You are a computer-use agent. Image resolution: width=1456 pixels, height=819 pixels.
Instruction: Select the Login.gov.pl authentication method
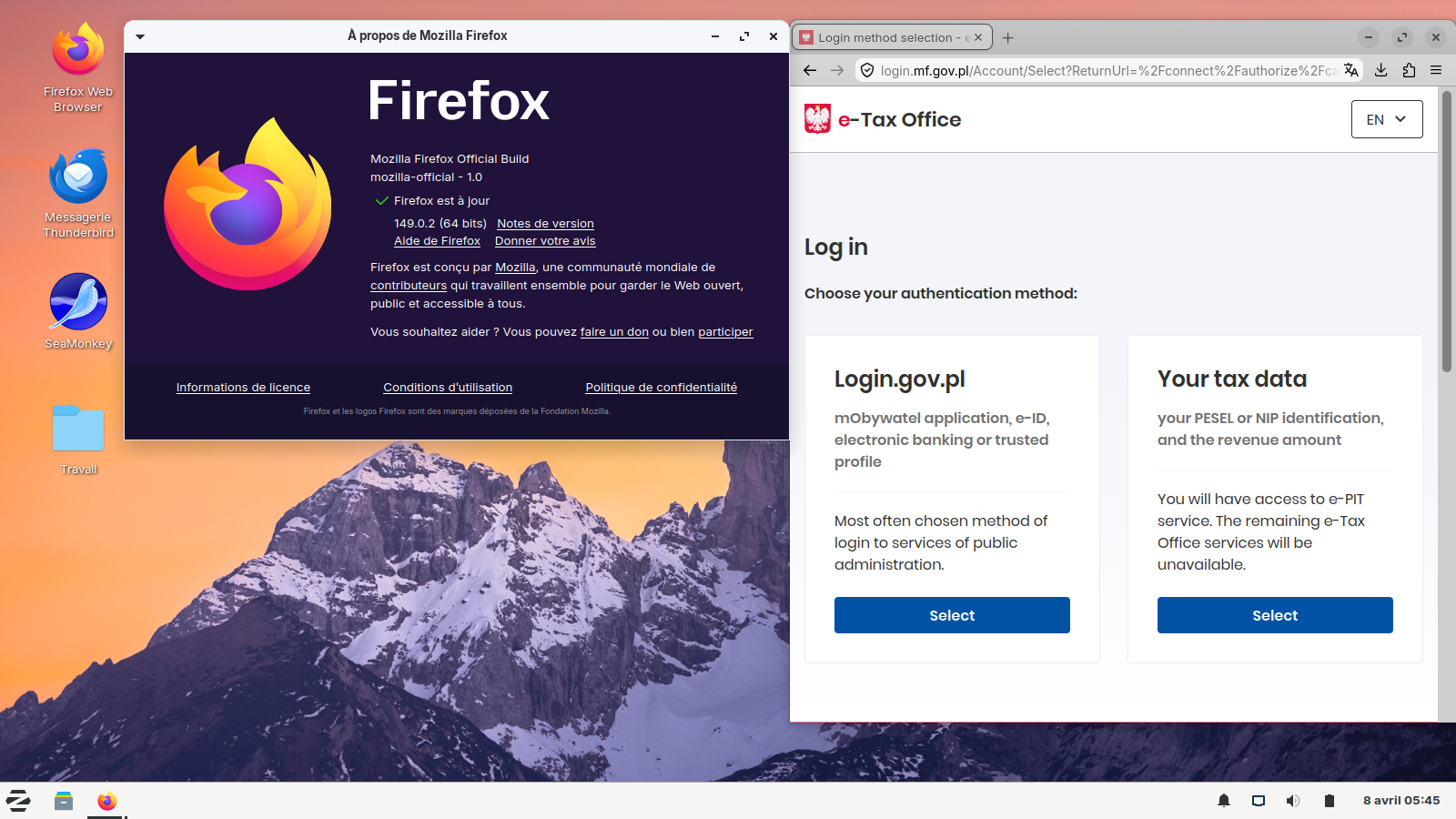pos(952,615)
